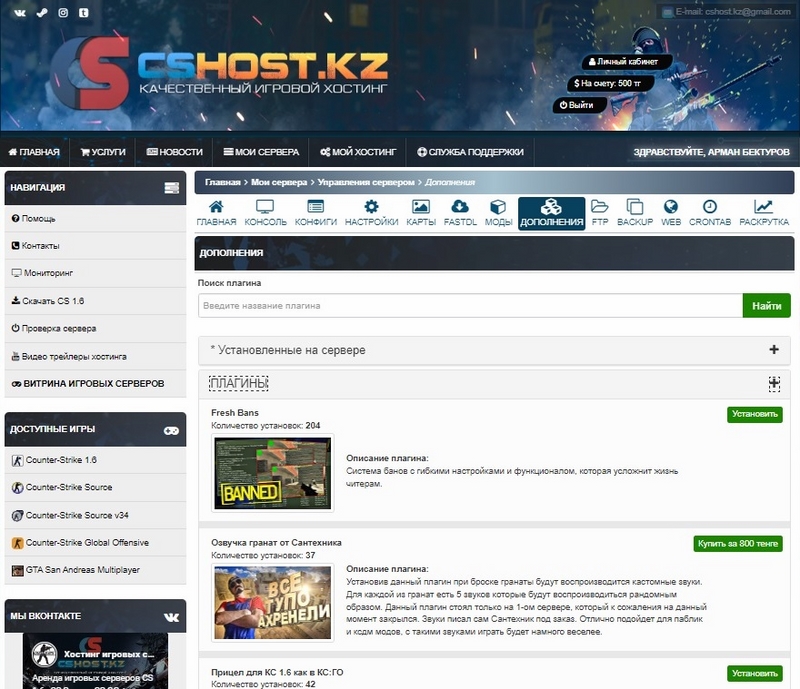Viewport: 800px width, 689px height.
Task: Open the Twitch icon in header
Action: pyautogui.click(x=84, y=13)
